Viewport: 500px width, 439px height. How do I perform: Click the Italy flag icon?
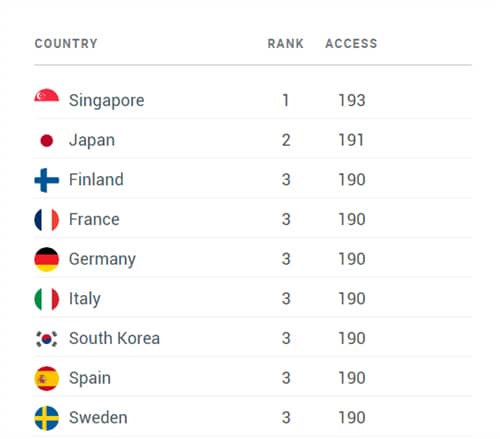[47, 299]
